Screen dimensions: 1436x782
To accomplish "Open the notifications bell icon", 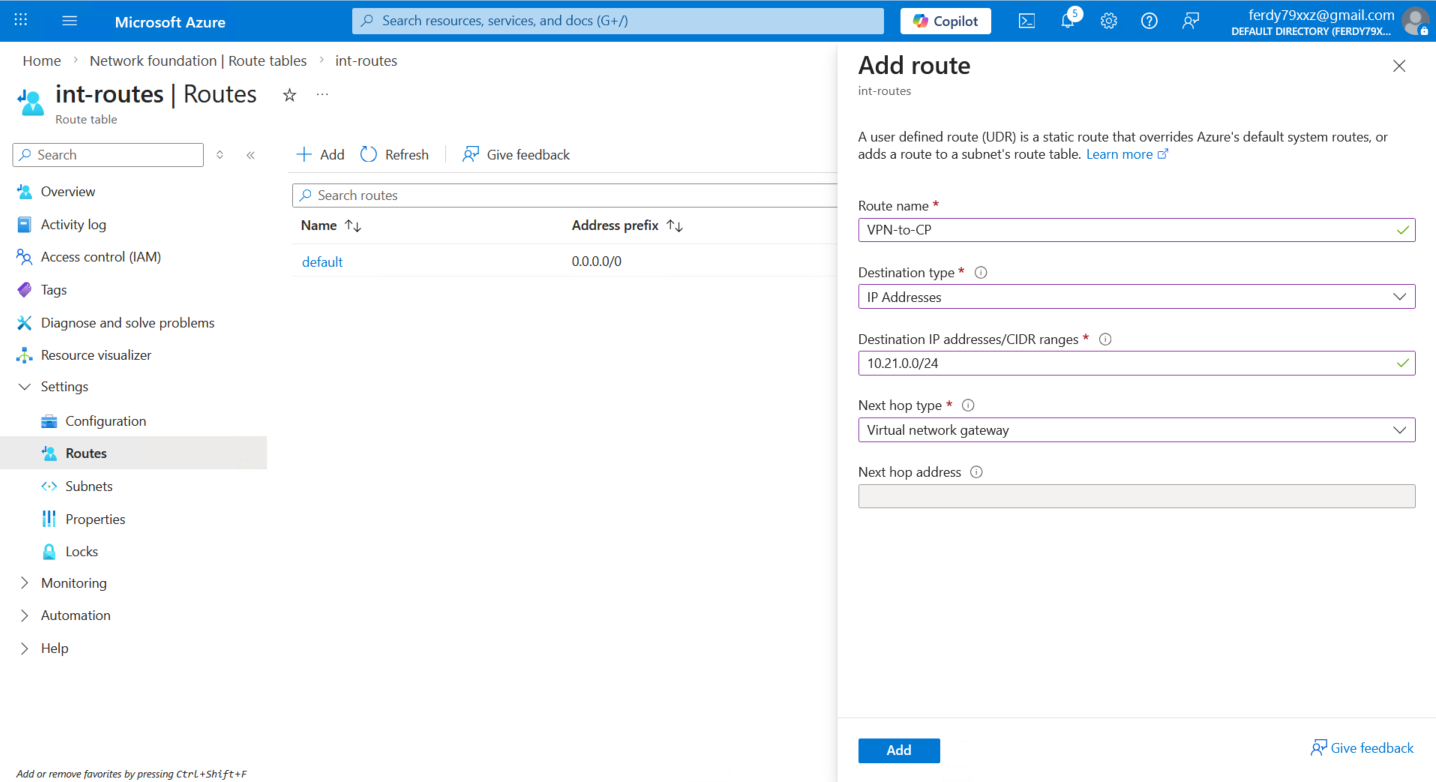I will tap(1067, 21).
